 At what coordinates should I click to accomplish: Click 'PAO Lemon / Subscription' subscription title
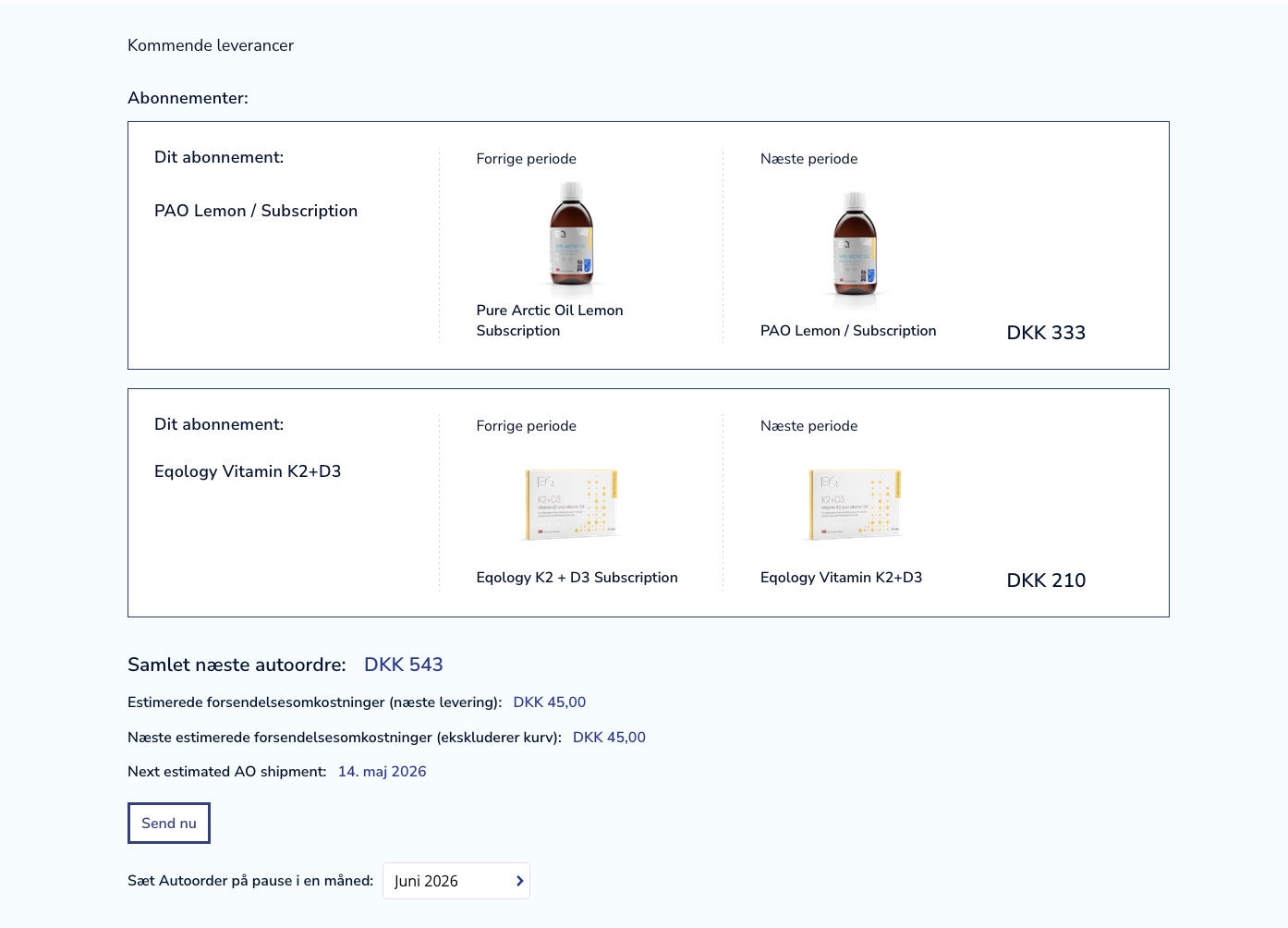tap(256, 211)
